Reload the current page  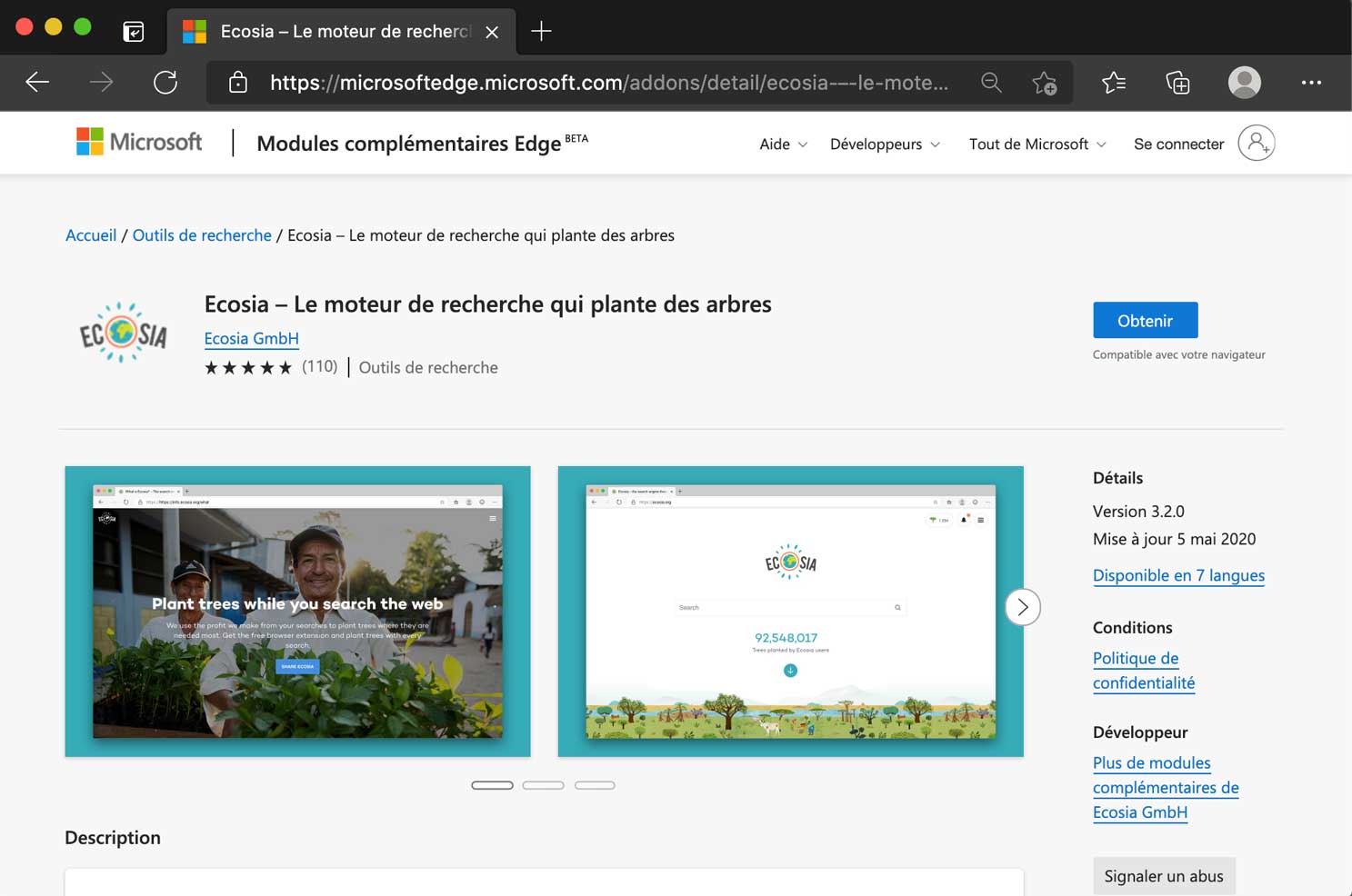[165, 83]
